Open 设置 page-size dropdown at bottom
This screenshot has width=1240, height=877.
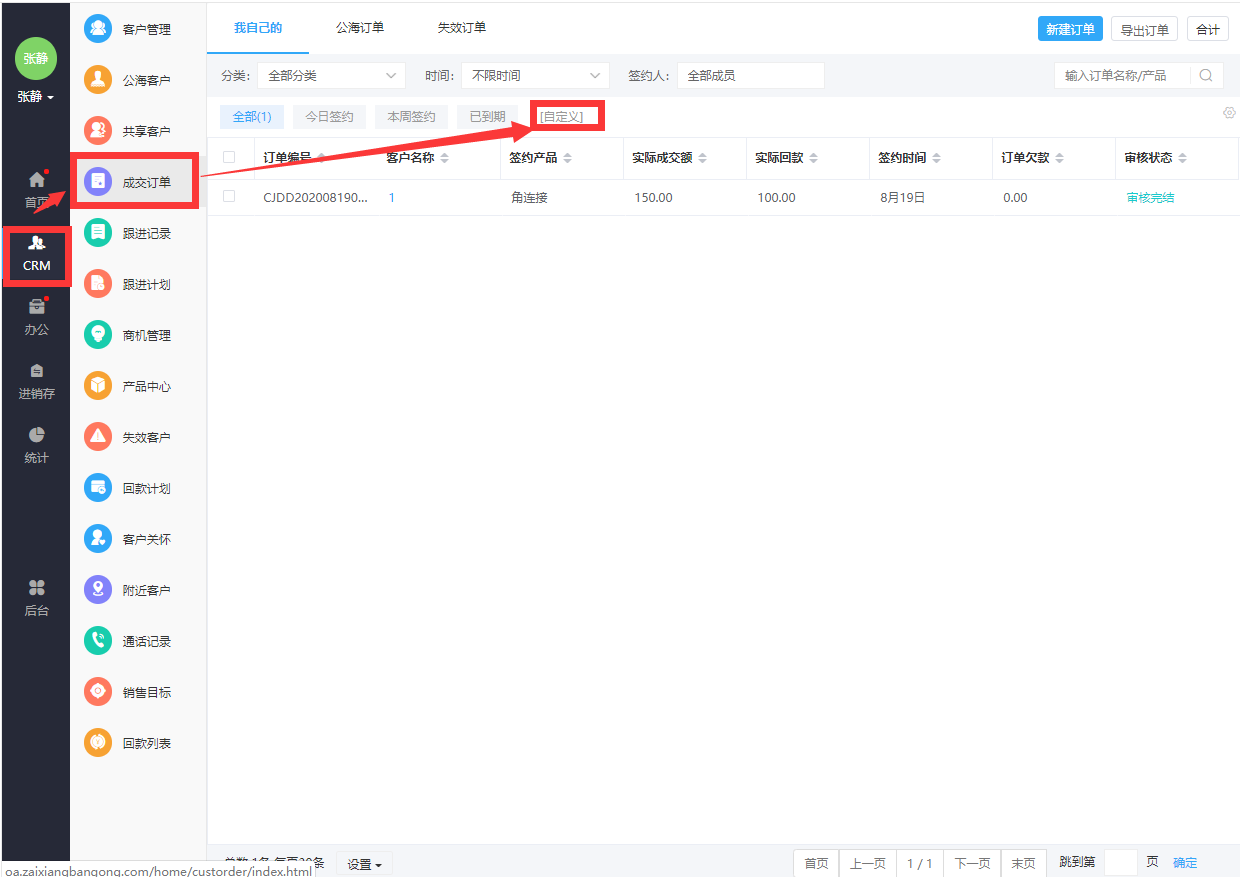point(364,864)
